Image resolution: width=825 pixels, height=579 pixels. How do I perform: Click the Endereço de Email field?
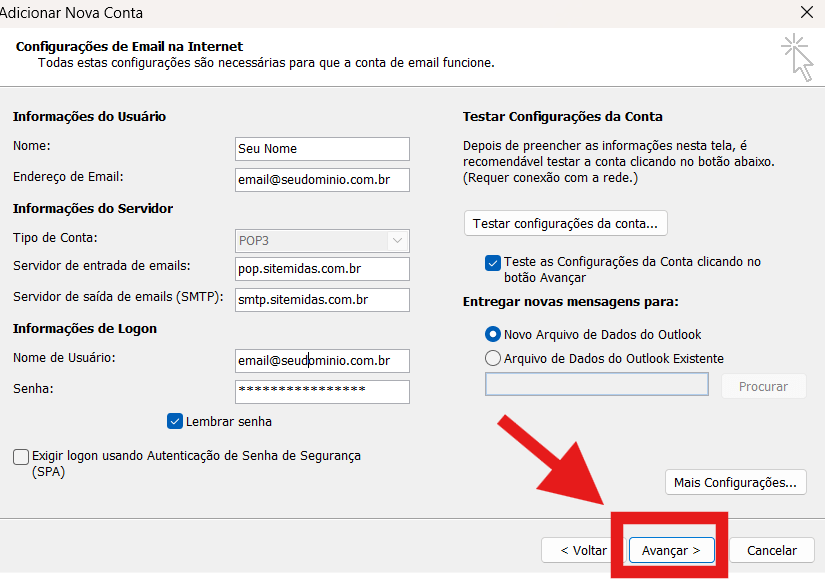(322, 179)
